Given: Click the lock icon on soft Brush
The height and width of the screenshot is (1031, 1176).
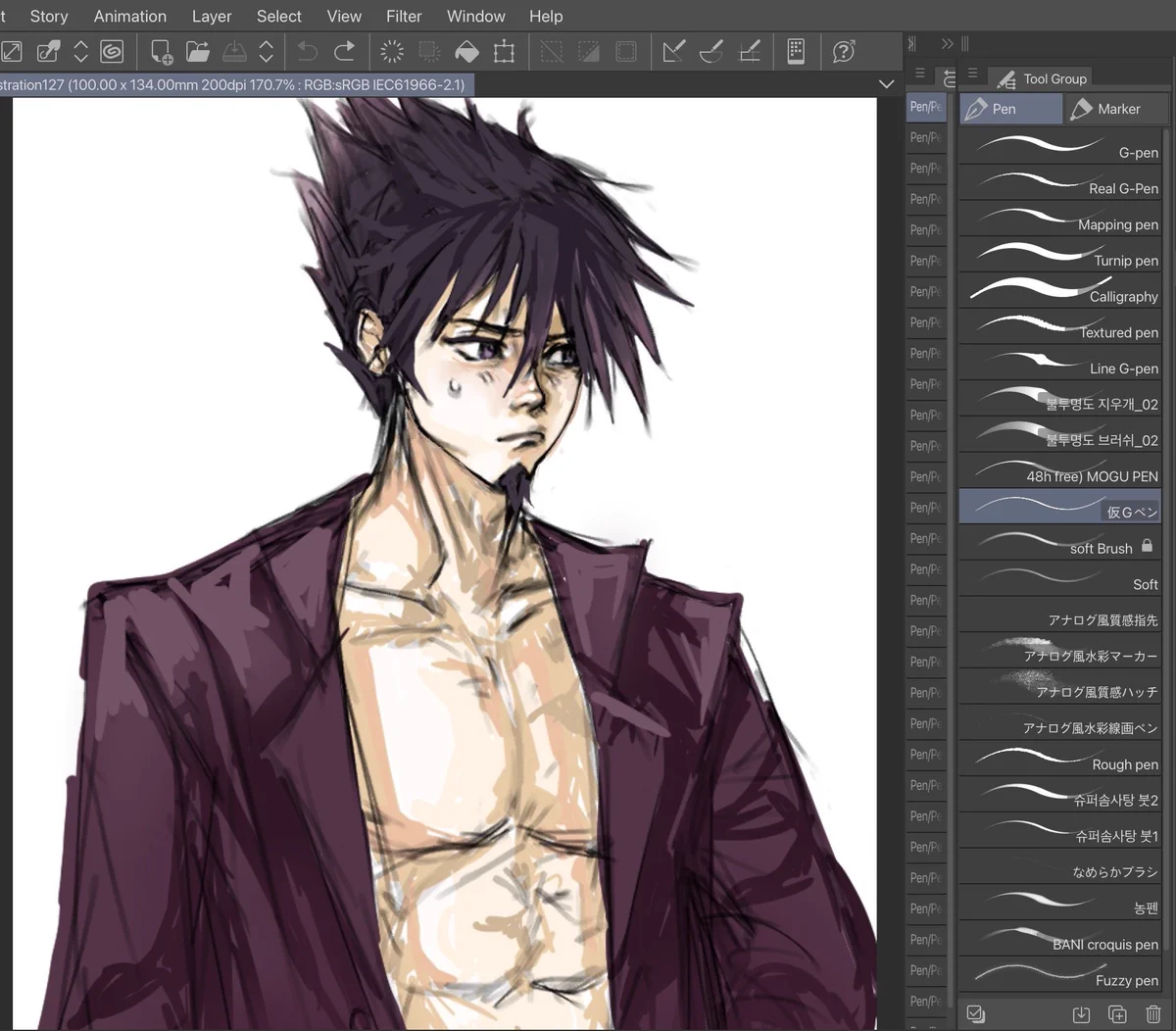Looking at the screenshot, I should coord(1147,545).
